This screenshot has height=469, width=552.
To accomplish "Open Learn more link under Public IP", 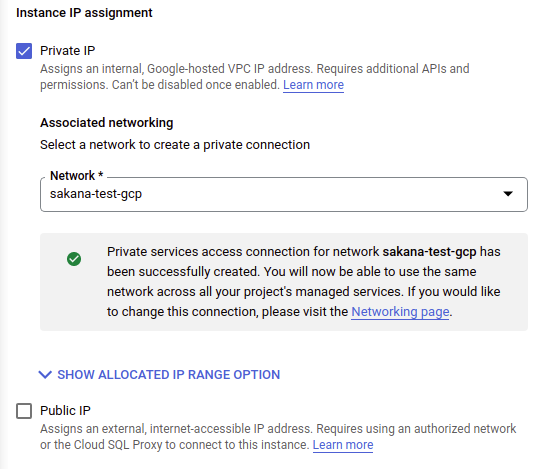I will click(343, 445).
